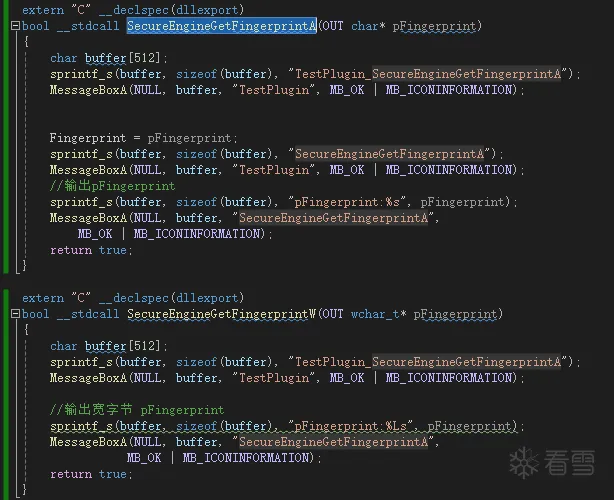The width and height of the screenshot is (614, 500).
Task: Click the highlighted SecureEngineGetFingerprintA function name
Action: (x=222, y=26)
